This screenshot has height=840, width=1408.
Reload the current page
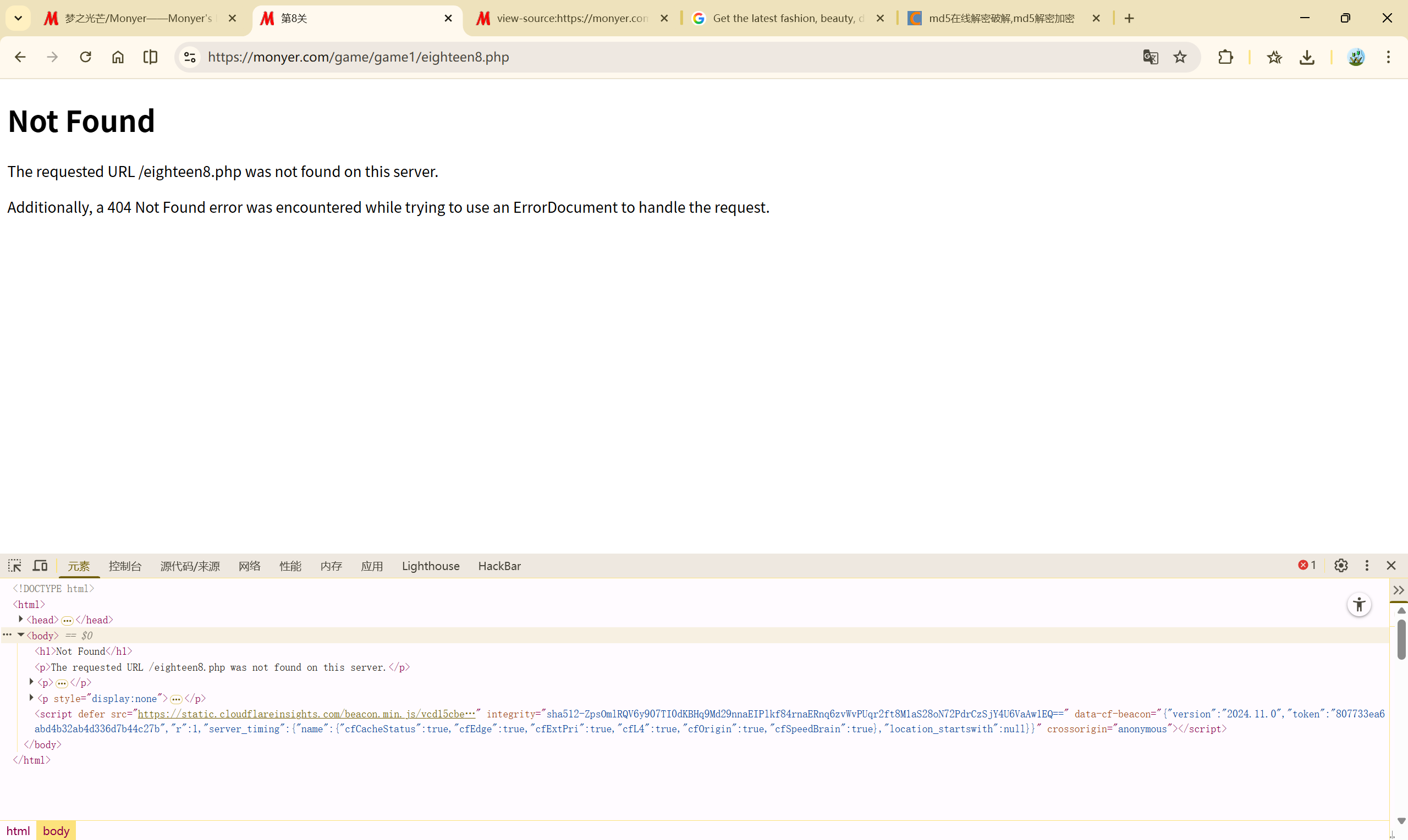point(85,57)
